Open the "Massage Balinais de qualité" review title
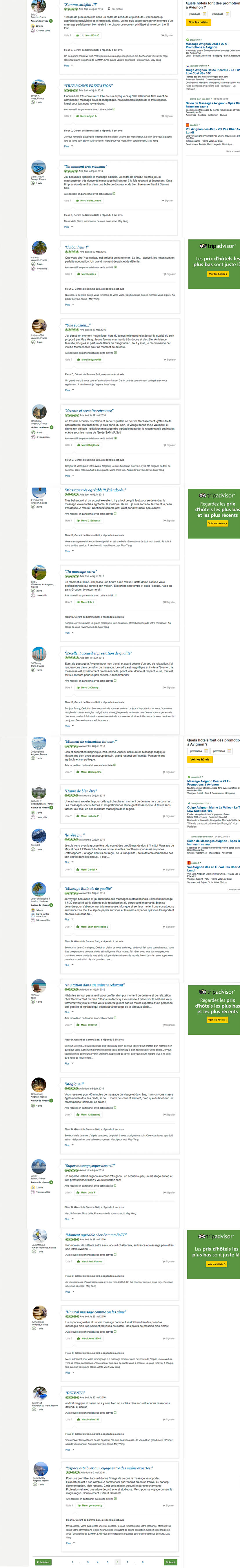Image resolution: width=240 pixels, height=1568 pixels. [89, 889]
